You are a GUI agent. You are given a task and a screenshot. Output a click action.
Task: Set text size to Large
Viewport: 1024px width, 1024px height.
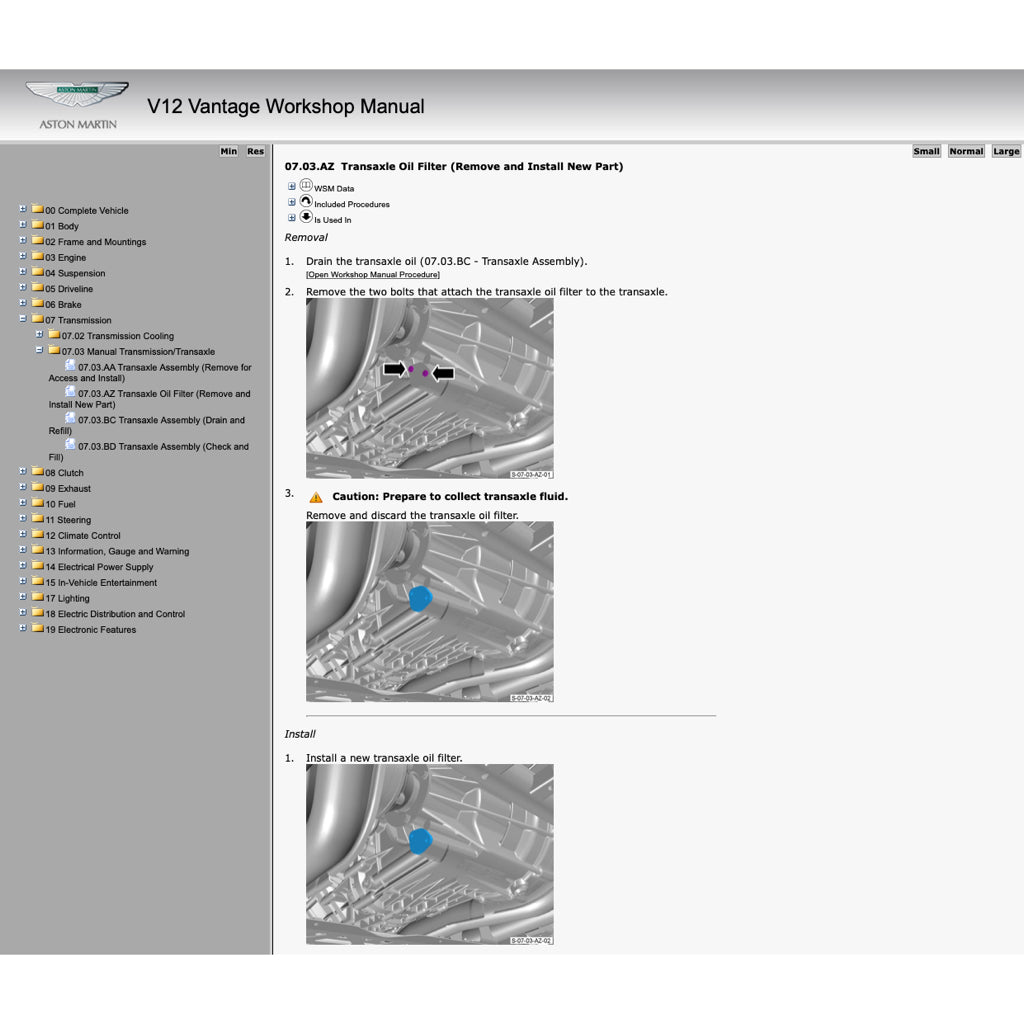(1006, 151)
